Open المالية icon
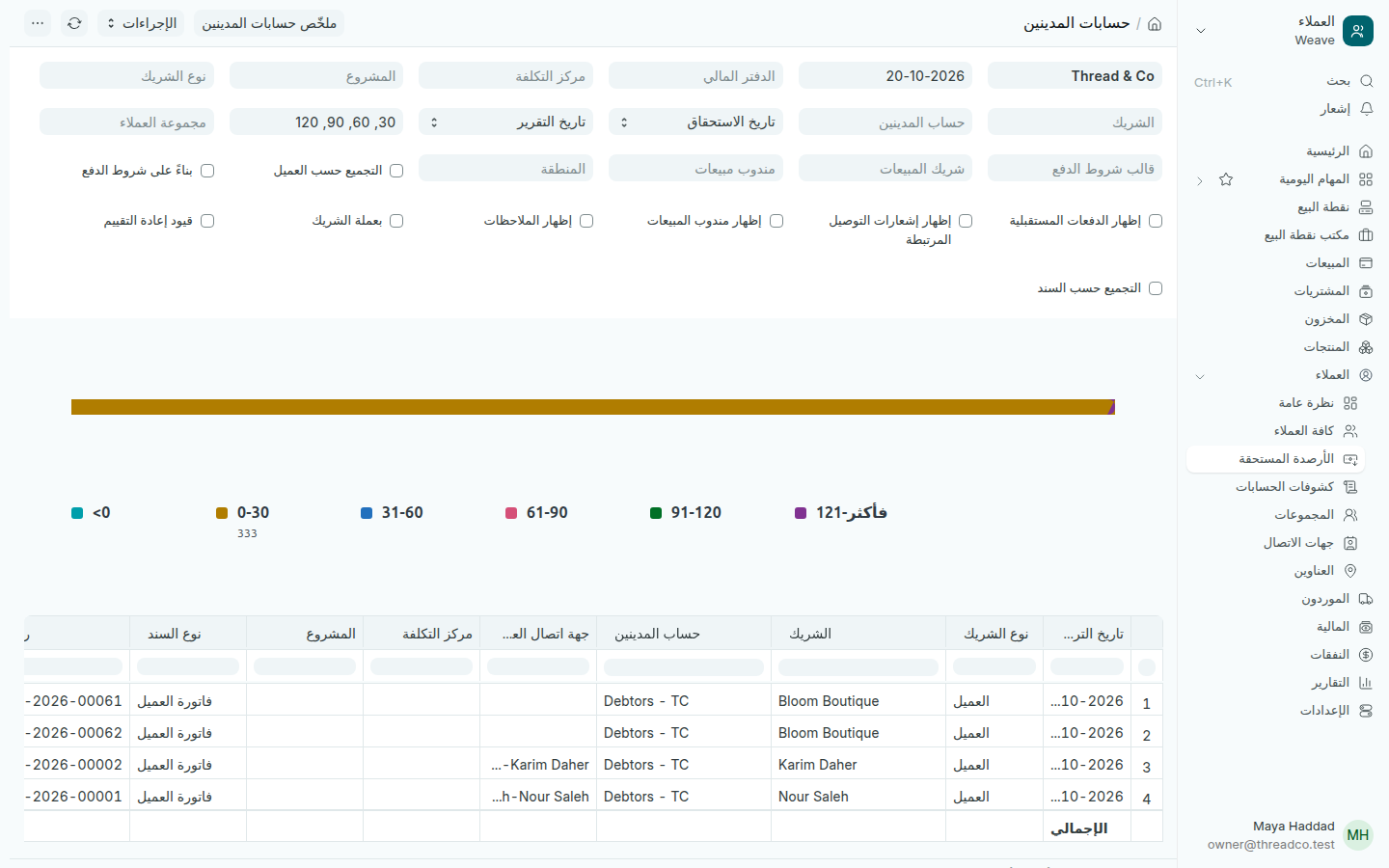1389x868 pixels. pyautogui.click(x=1366, y=627)
